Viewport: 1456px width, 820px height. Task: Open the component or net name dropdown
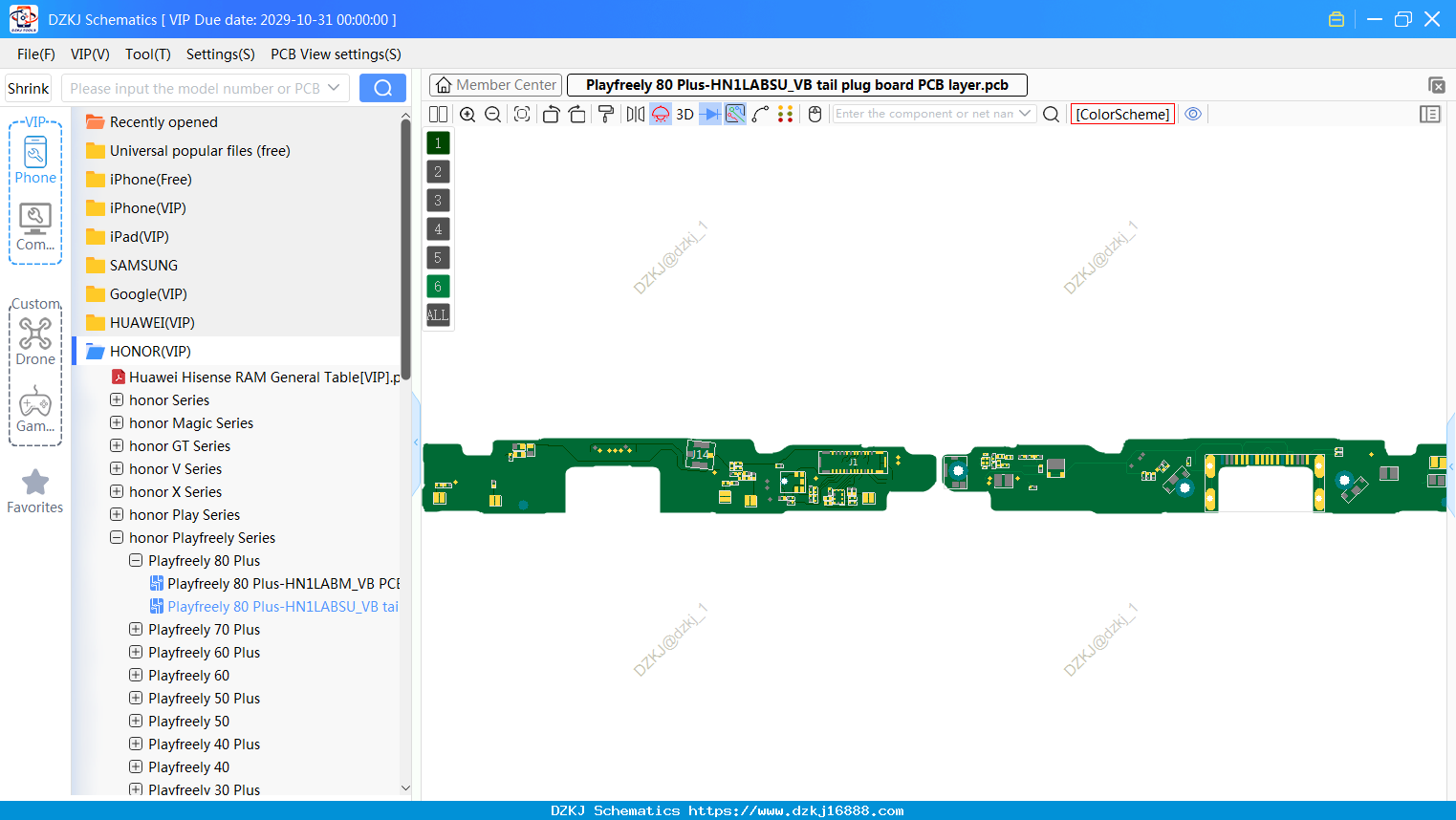1025,114
